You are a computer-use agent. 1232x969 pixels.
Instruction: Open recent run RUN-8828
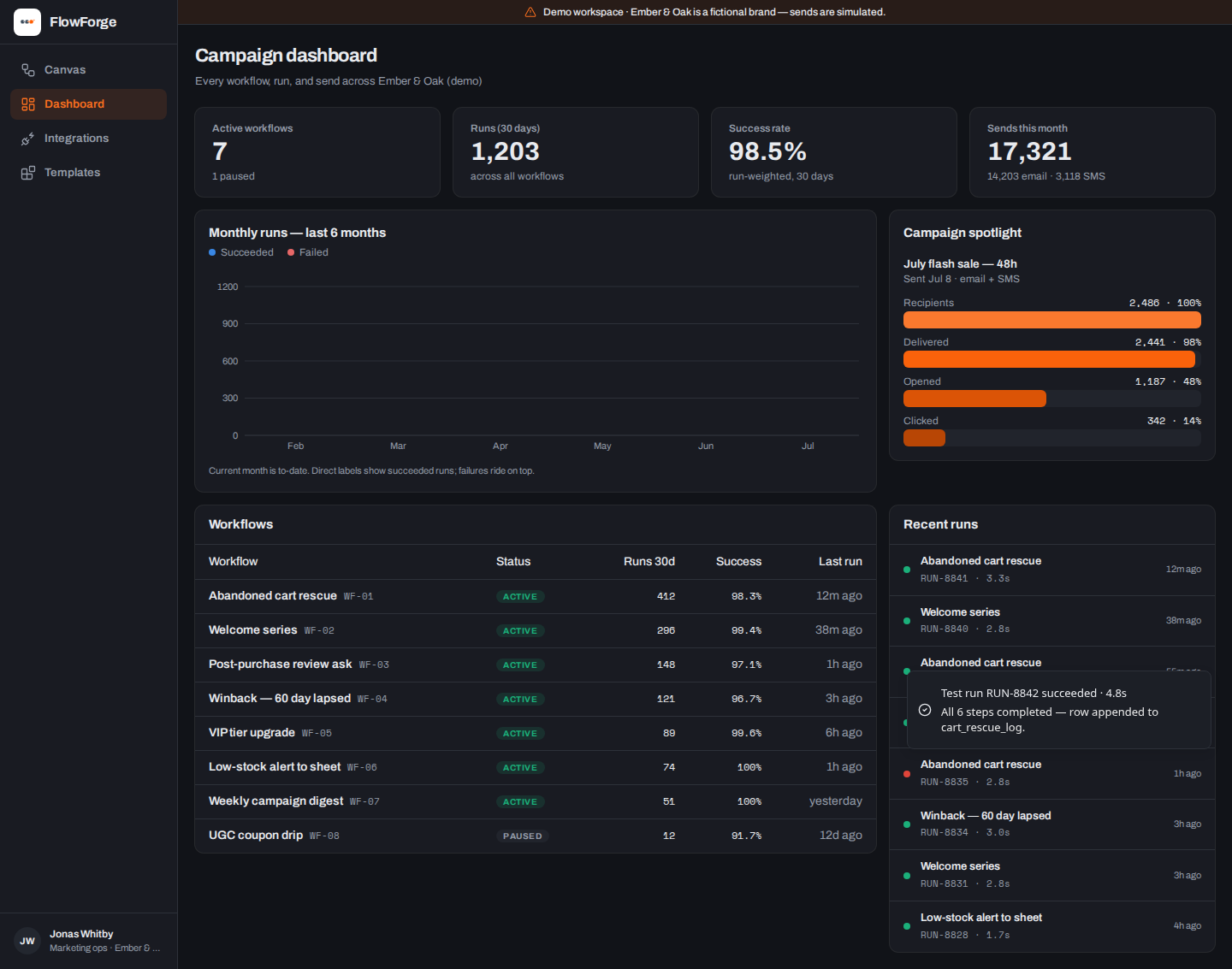(1052, 926)
